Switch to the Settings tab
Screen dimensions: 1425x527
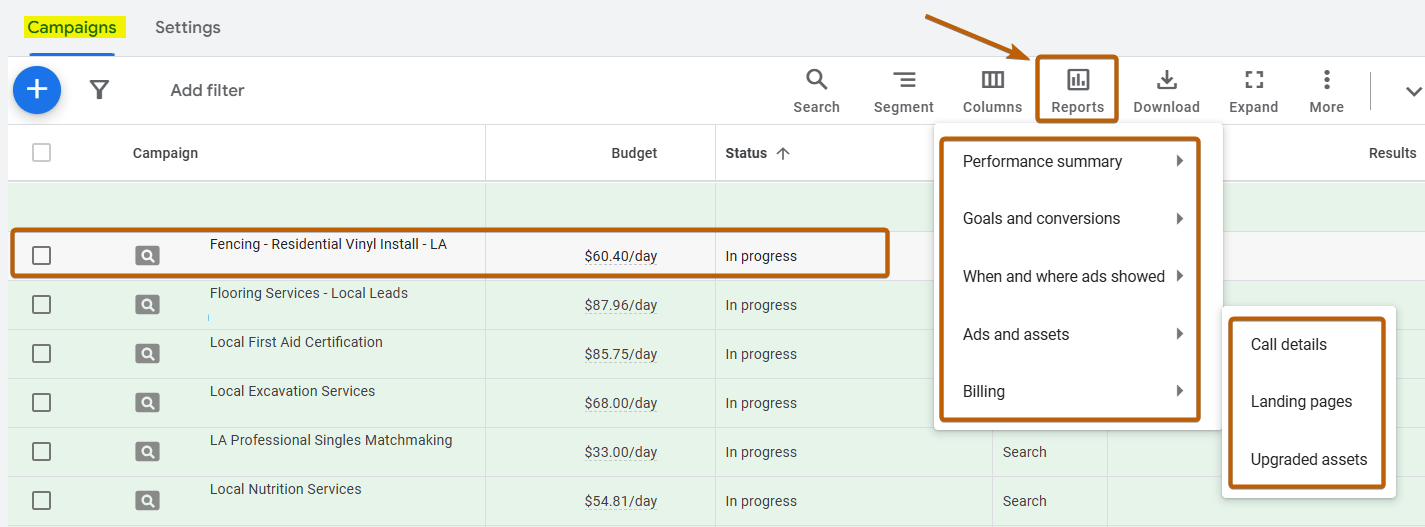click(187, 28)
